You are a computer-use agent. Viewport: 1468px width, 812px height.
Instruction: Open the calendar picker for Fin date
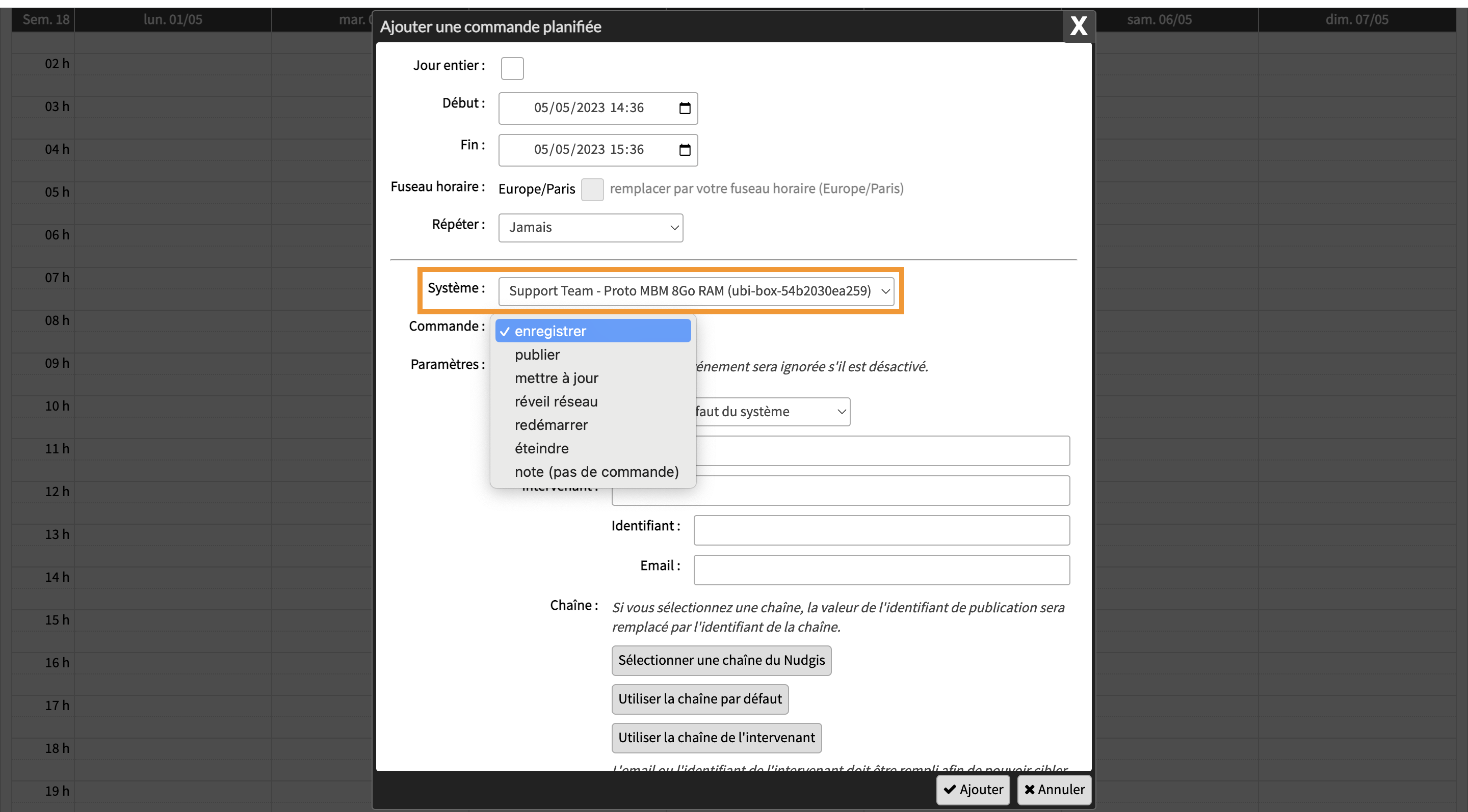(685, 150)
